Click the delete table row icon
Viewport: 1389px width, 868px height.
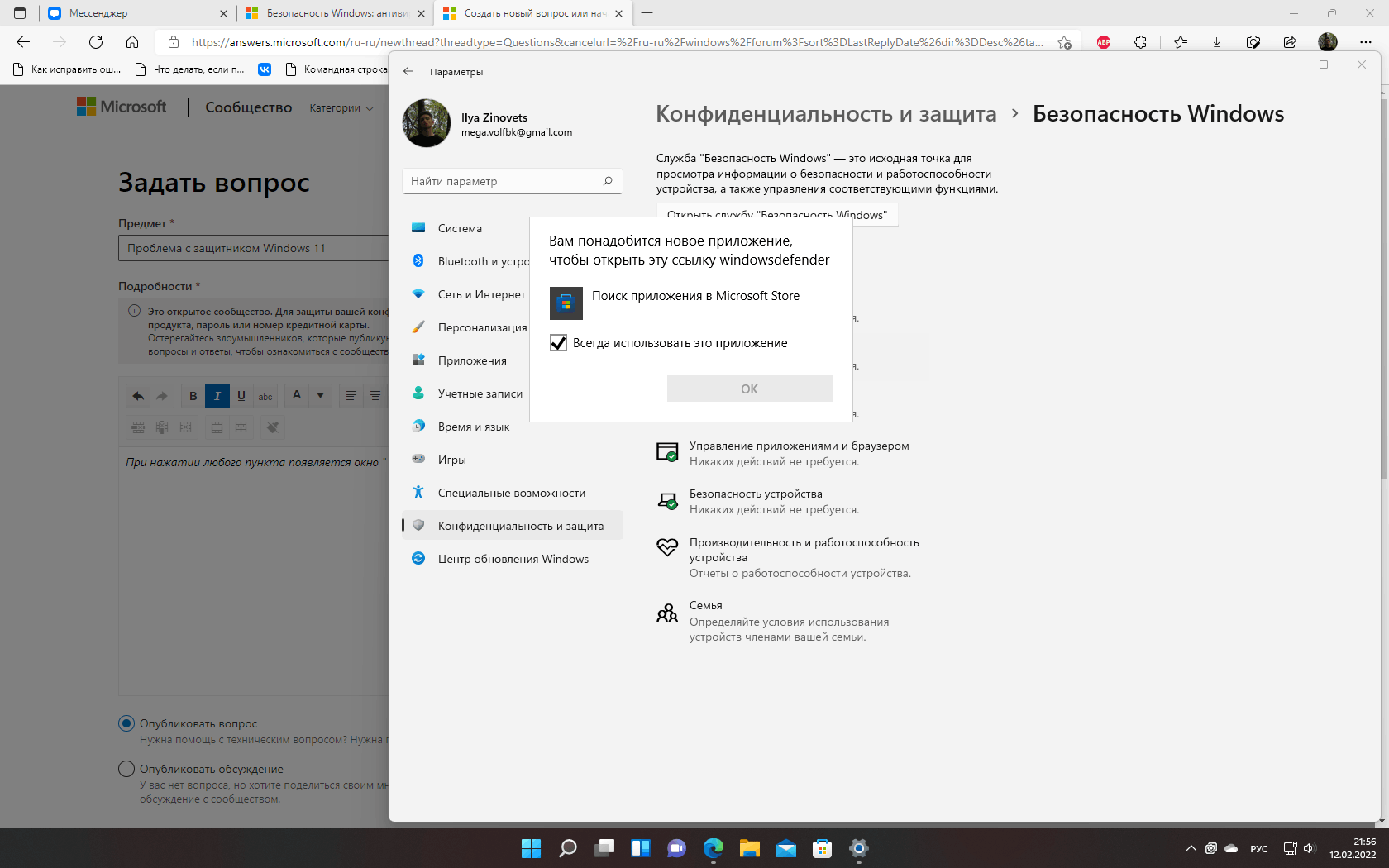click(x=138, y=427)
